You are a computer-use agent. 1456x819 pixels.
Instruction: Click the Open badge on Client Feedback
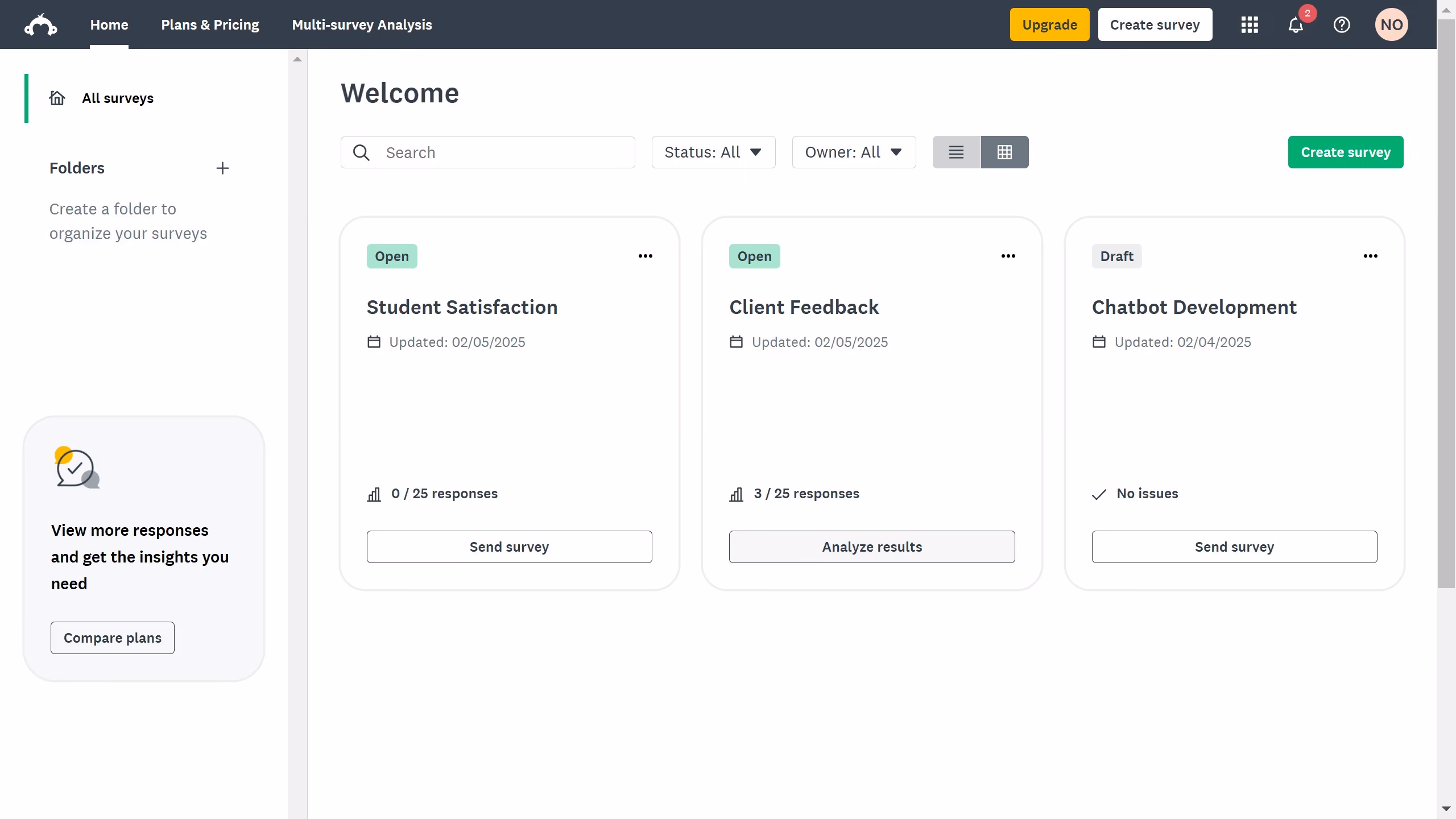(x=754, y=257)
